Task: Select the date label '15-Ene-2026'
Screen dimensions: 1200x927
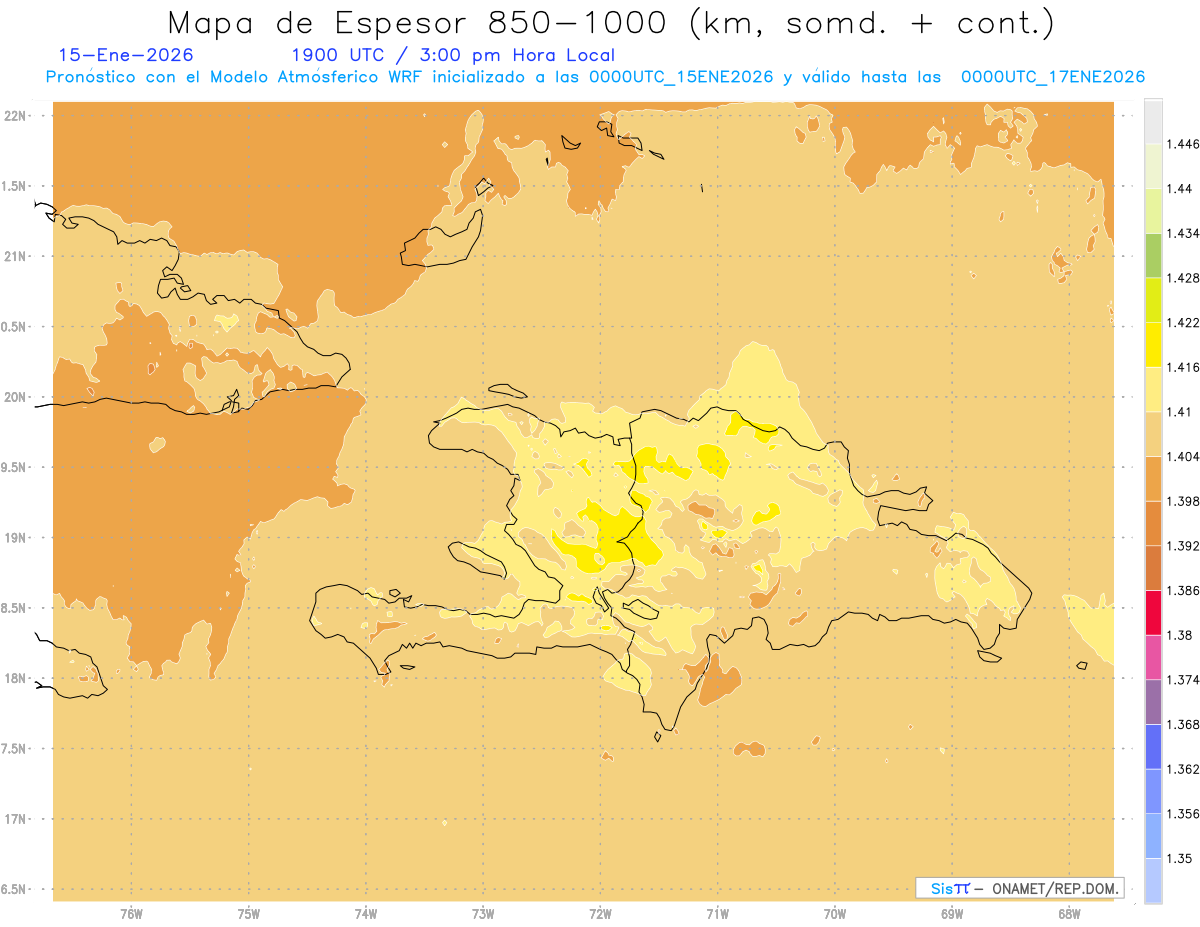Action: 126,55
